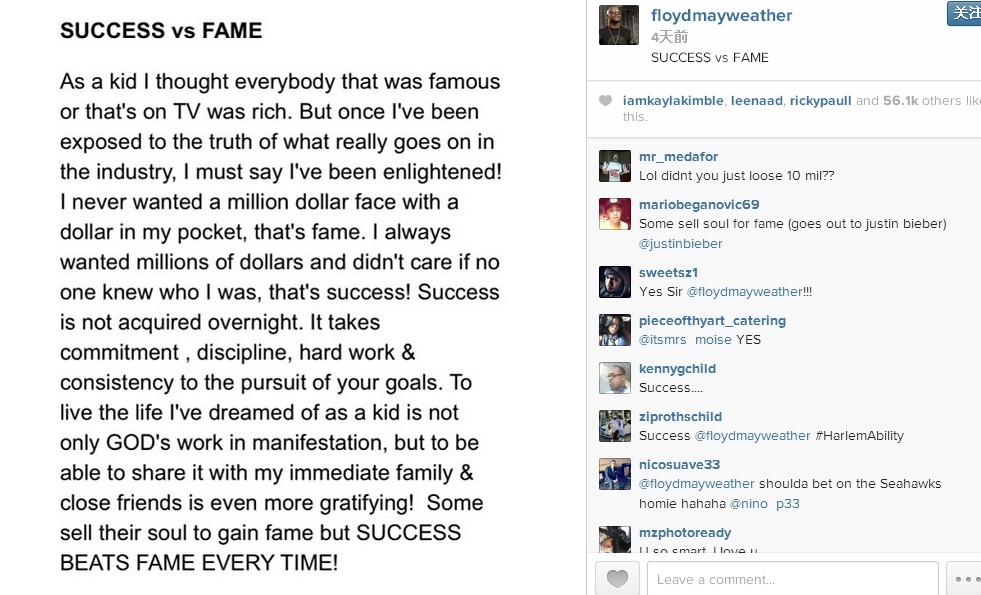The image size is (981, 595).
Task: Open the ziprothschild commenter profile link
Action: tap(680, 417)
